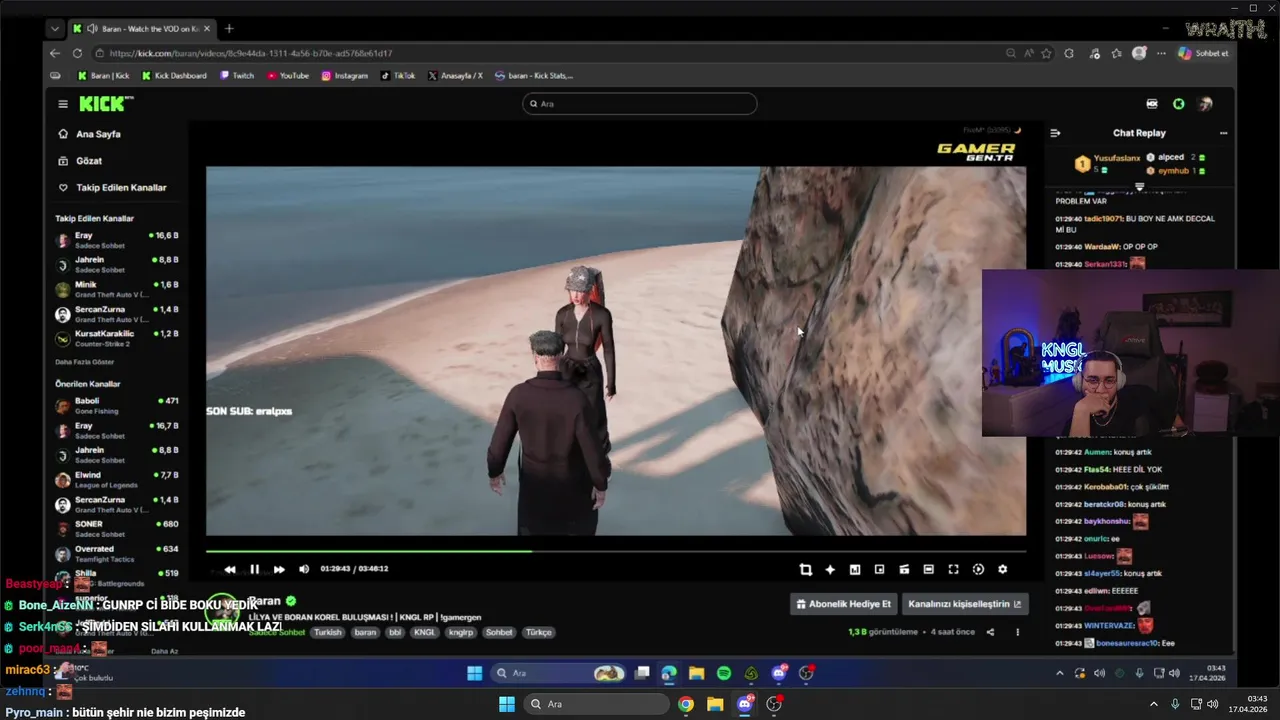This screenshot has width=1280, height=720.
Task: Open playback speed control in player
Action: click(x=978, y=569)
